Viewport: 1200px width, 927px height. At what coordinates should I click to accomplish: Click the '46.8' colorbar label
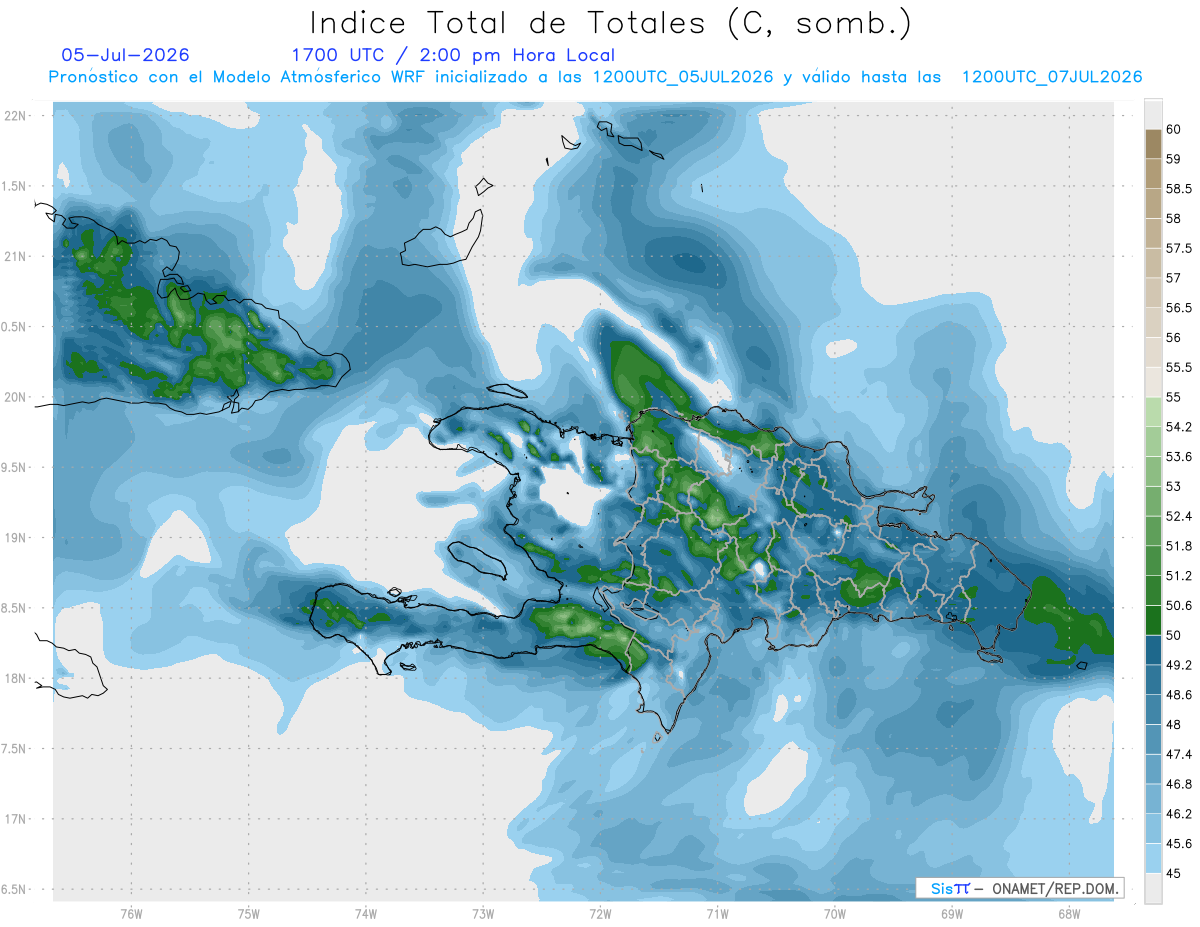pos(1179,784)
